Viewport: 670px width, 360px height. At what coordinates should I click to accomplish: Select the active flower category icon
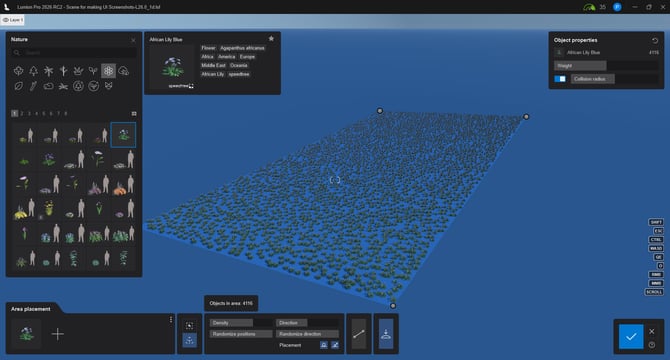(x=108, y=71)
